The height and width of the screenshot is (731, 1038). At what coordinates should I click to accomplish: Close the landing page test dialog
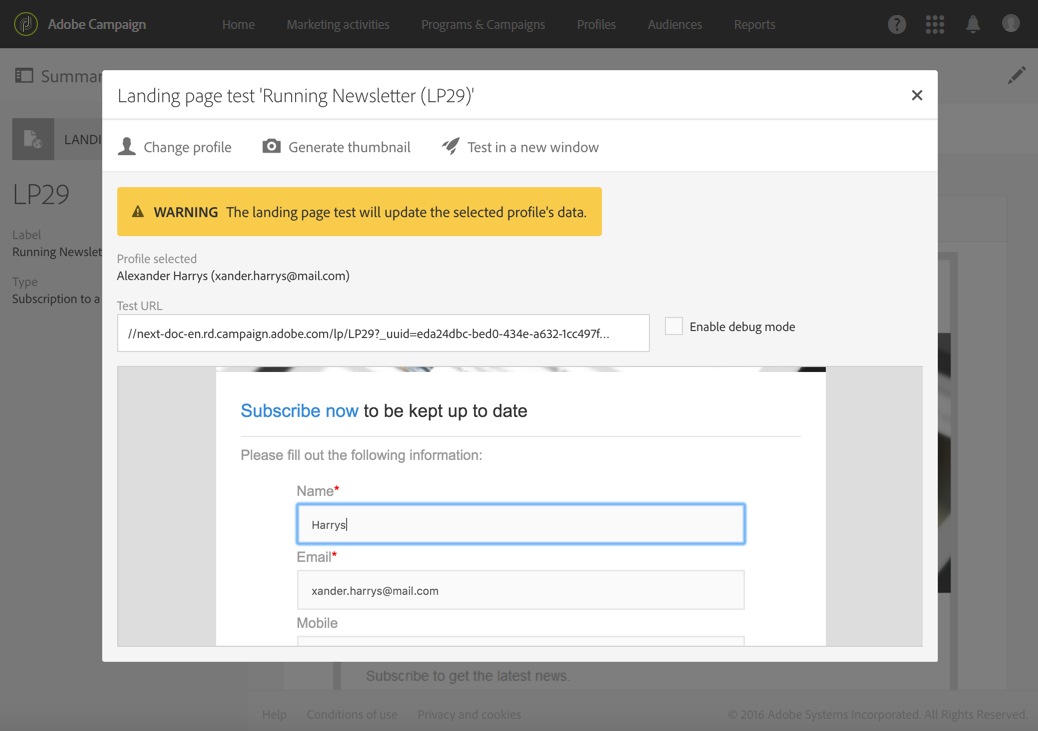click(x=917, y=95)
